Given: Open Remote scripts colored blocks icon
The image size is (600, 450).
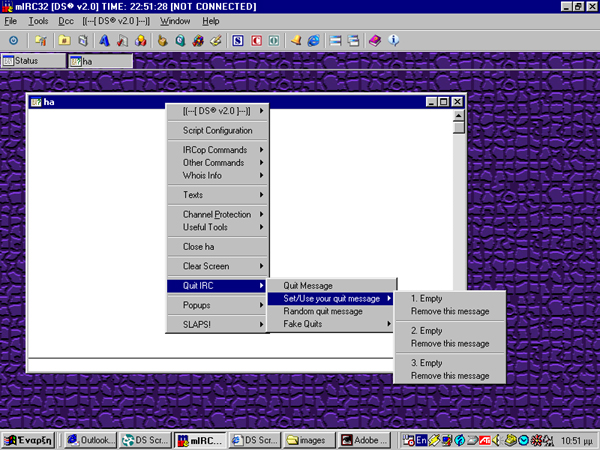Looking at the screenshot, I should [x=141, y=40].
